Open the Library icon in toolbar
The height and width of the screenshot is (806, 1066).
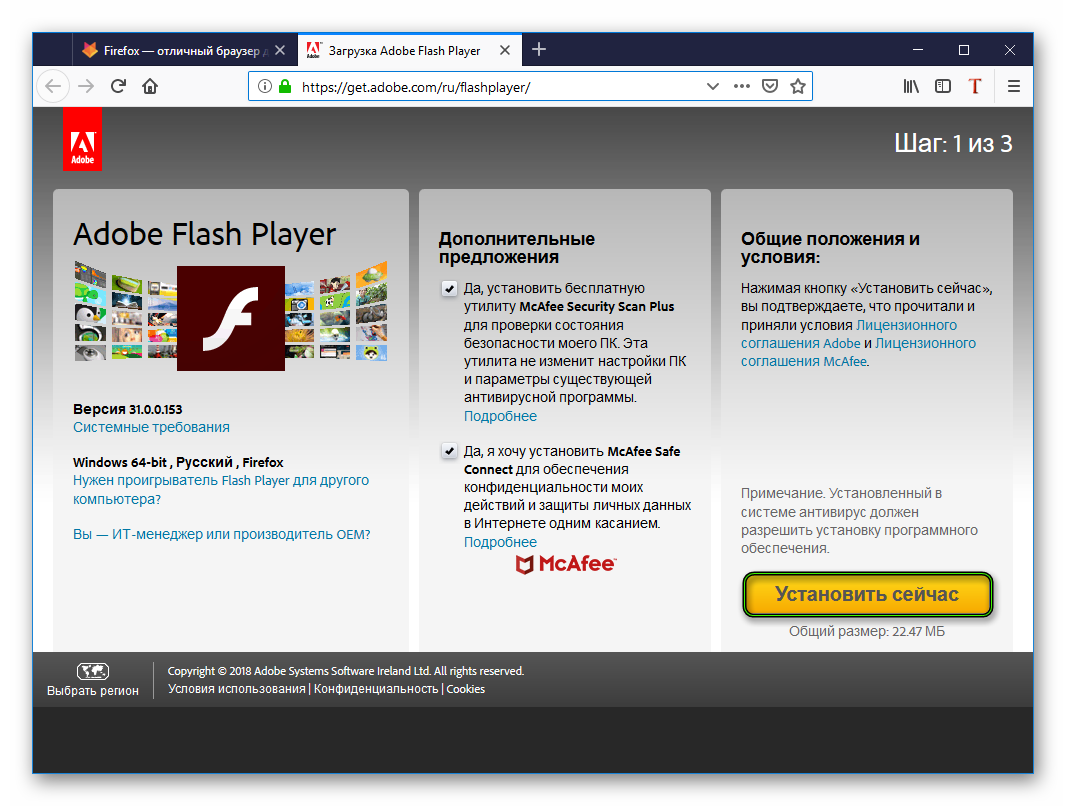[911, 86]
